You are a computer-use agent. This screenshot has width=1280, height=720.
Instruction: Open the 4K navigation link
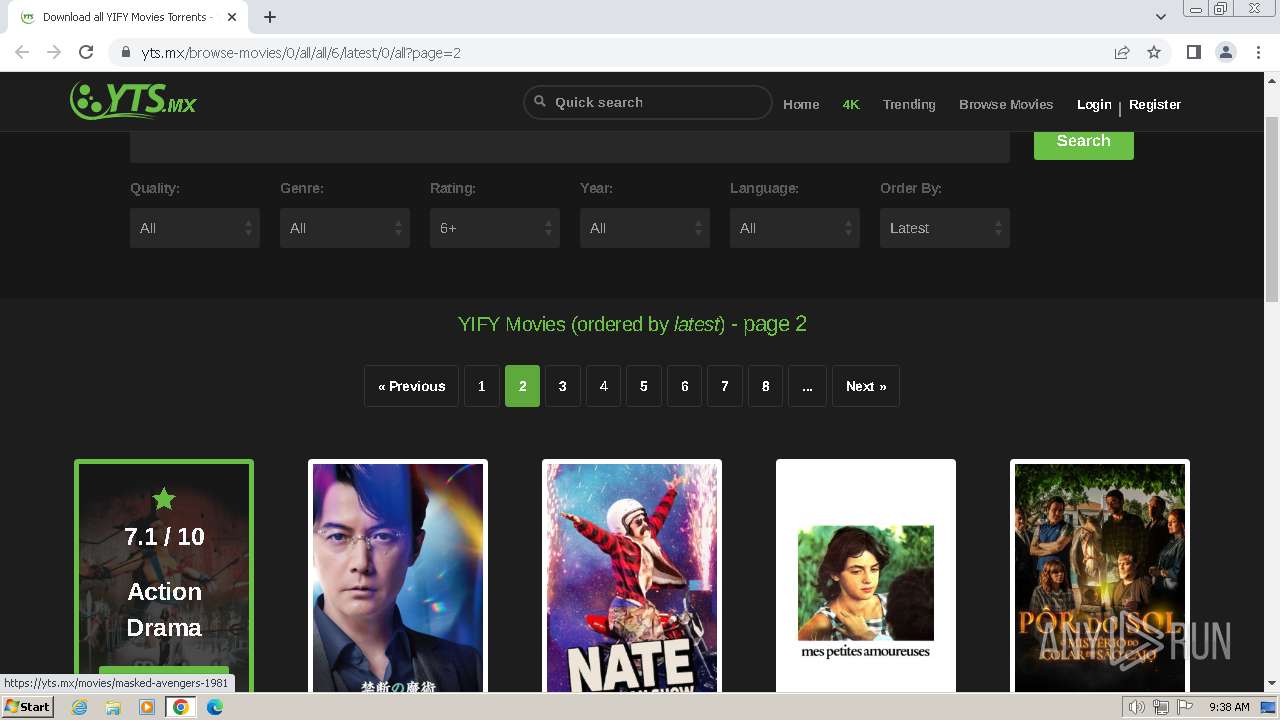click(851, 104)
